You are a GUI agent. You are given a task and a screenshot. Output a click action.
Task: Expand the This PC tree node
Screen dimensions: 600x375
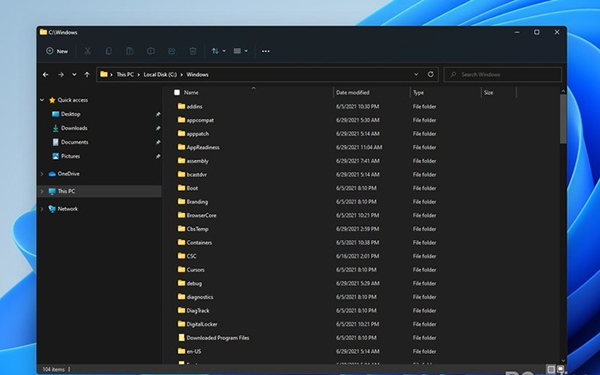[x=42, y=191]
